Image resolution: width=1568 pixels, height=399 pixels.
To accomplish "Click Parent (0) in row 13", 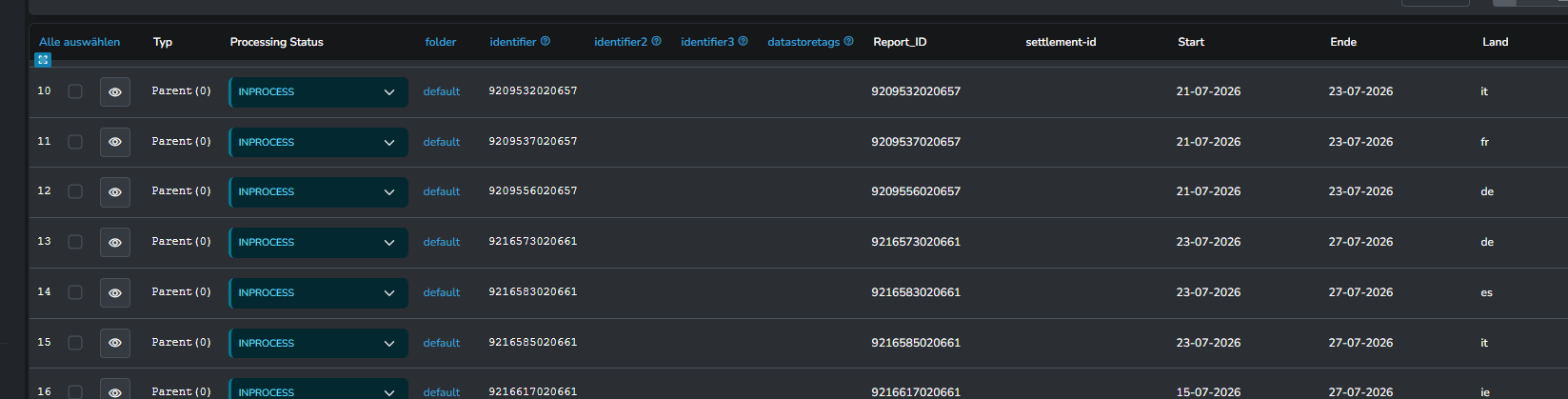I will (x=181, y=242).
